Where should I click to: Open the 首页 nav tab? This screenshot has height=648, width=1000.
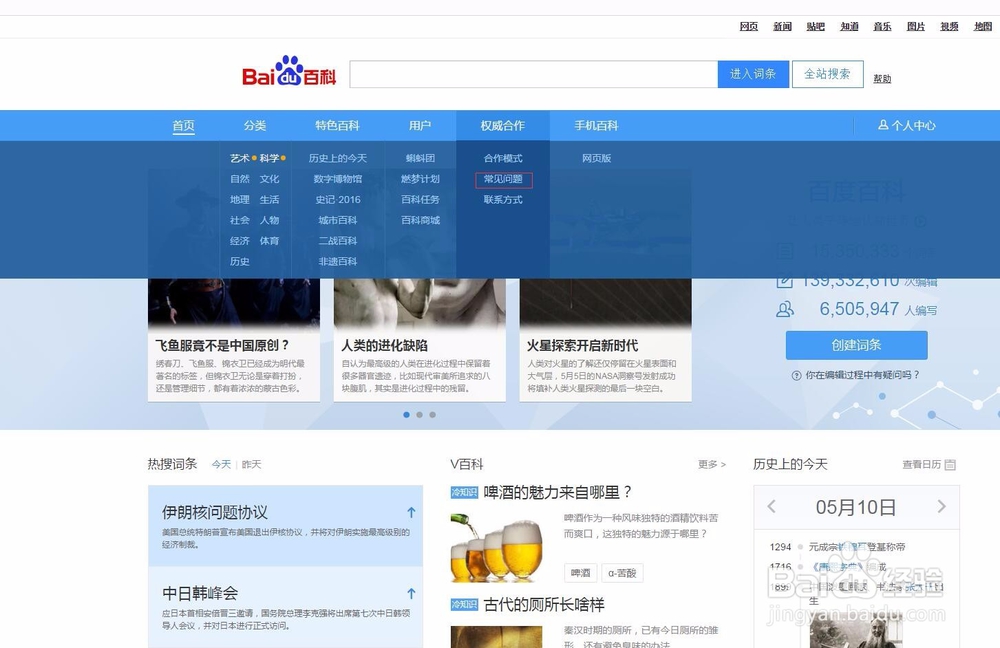pos(184,126)
